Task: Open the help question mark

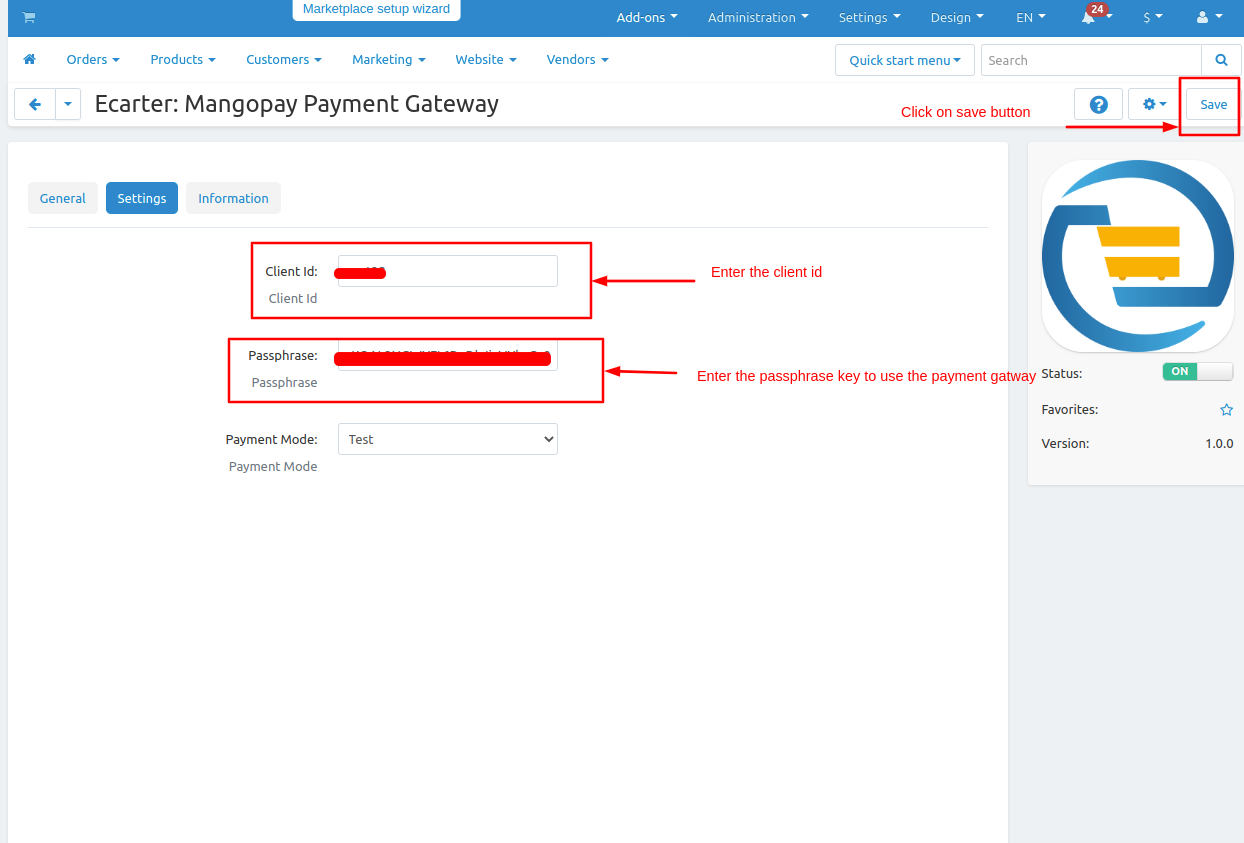Action: (1098, 104)
